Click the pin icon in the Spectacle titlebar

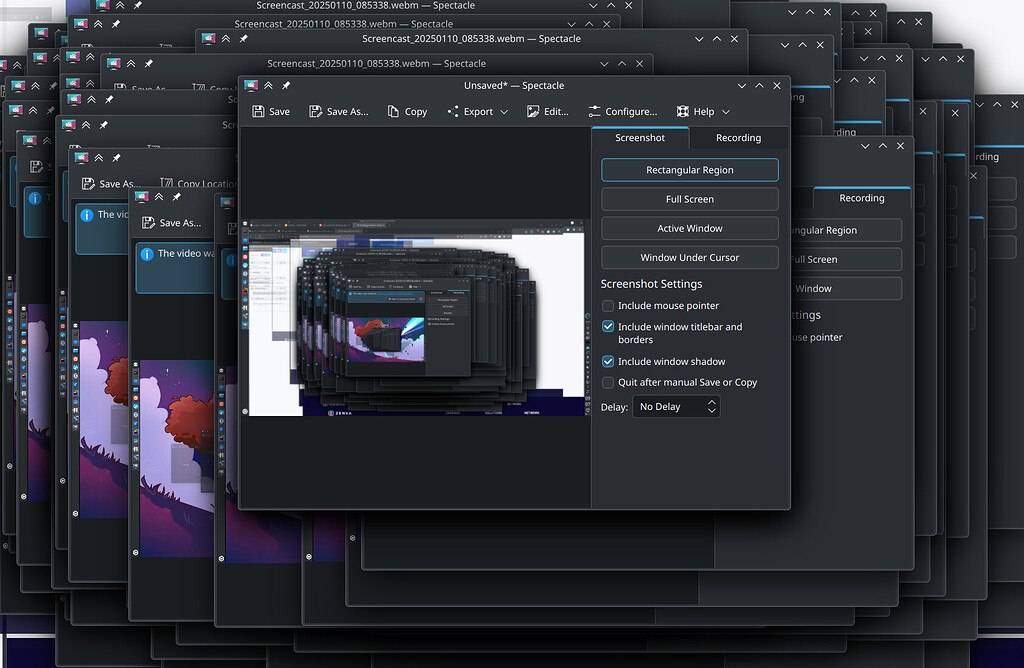[285, 86]
